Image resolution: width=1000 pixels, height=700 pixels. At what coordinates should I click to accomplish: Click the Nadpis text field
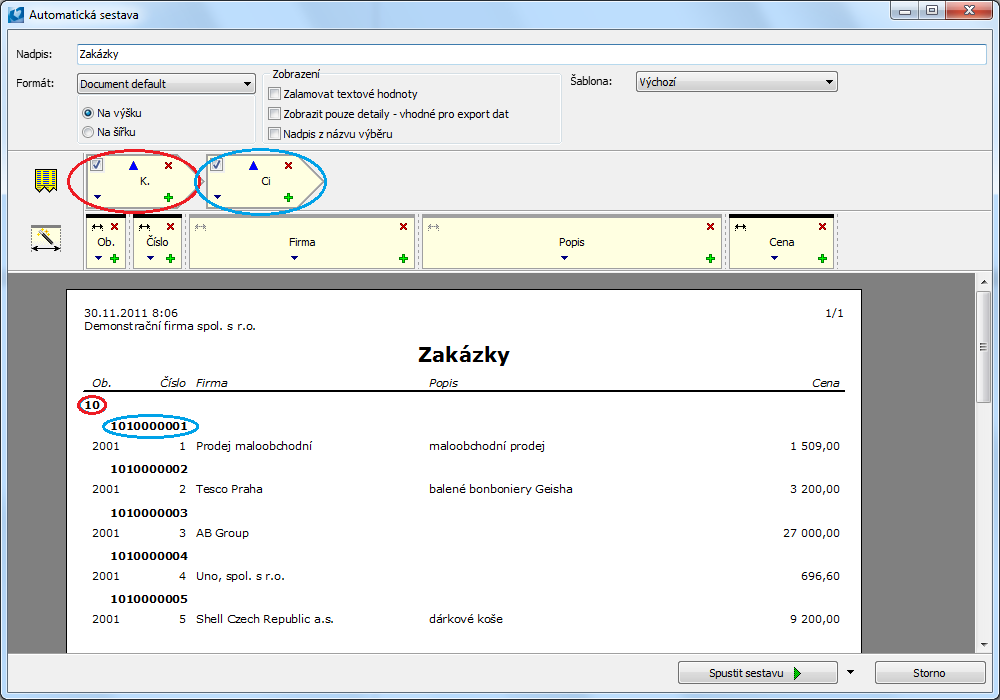point(531,54)
